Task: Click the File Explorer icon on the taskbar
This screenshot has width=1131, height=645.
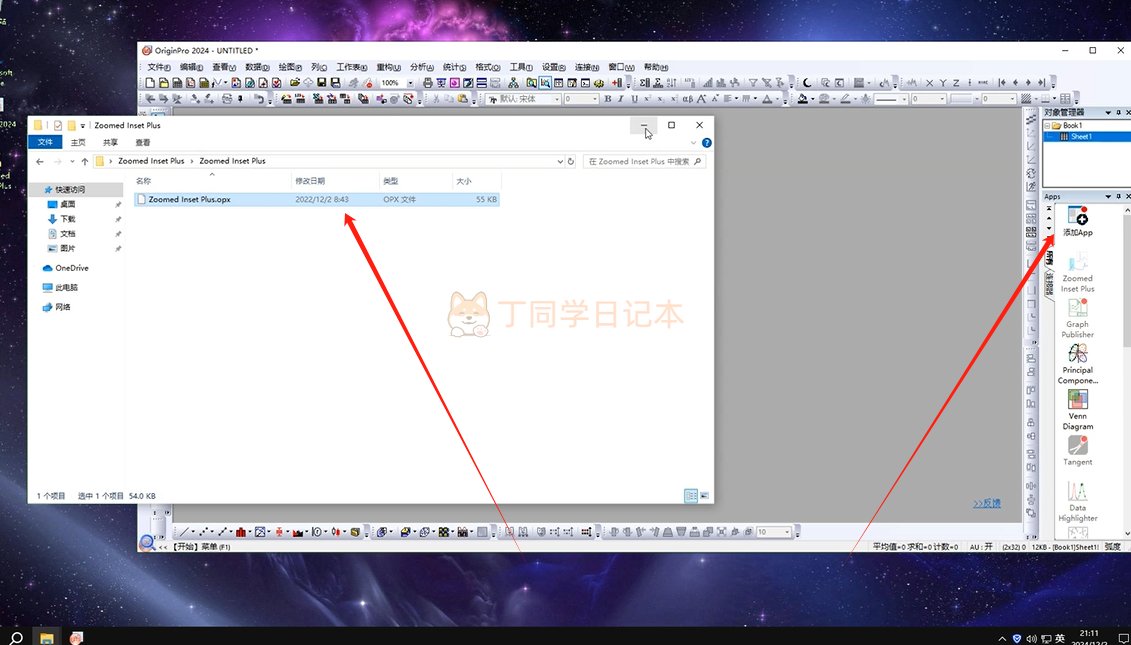Action: coord(46,637)
